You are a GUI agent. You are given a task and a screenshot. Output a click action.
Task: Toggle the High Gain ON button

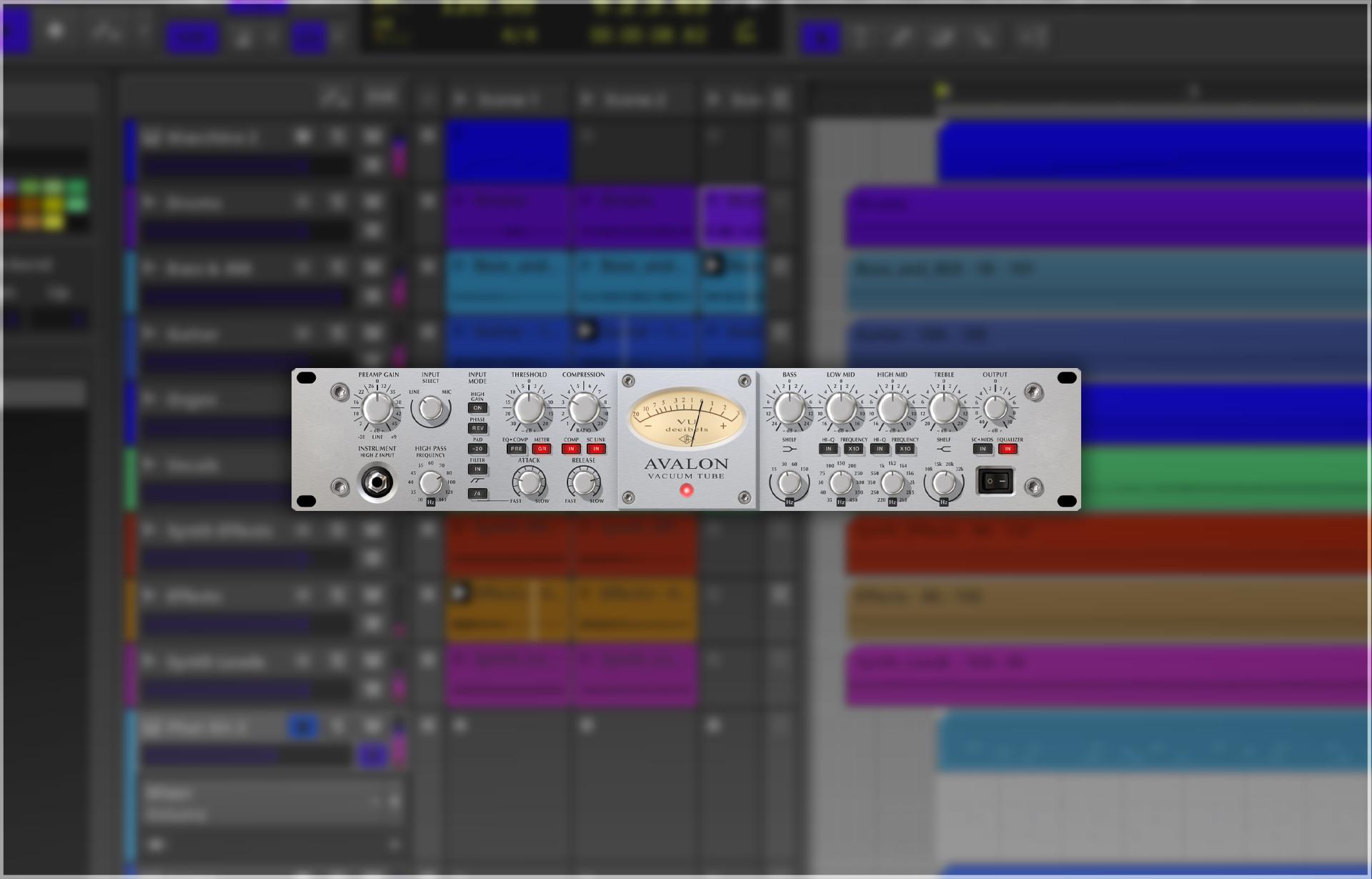pyautogui.click(x=477, y=408)
